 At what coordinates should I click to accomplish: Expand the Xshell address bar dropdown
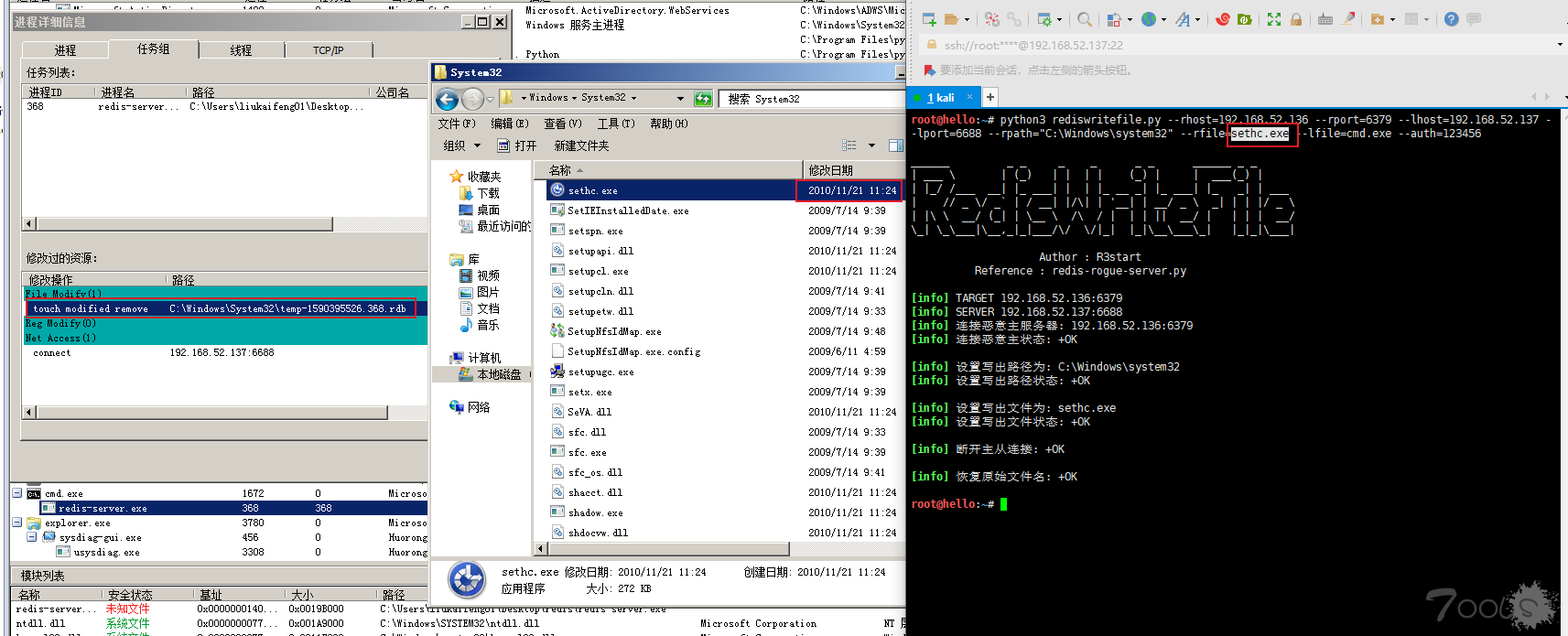pyautogui.click(x=1560, y=45)
